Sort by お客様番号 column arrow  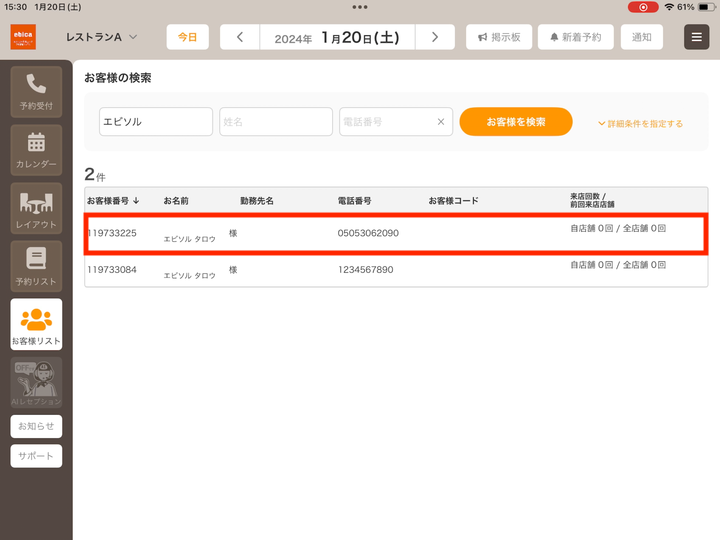(136, 201)
